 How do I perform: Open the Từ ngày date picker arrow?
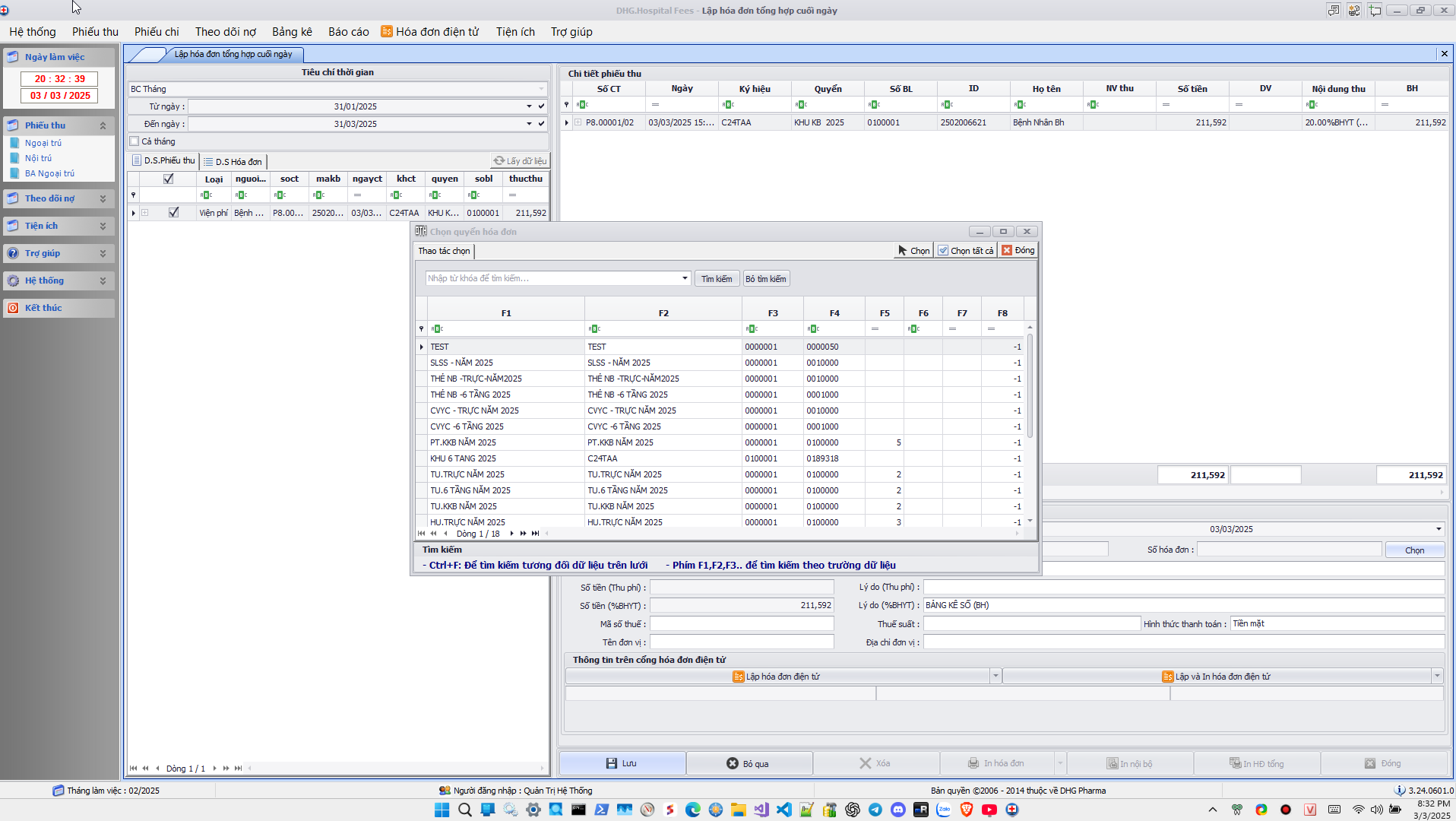(x=530, y=106)
